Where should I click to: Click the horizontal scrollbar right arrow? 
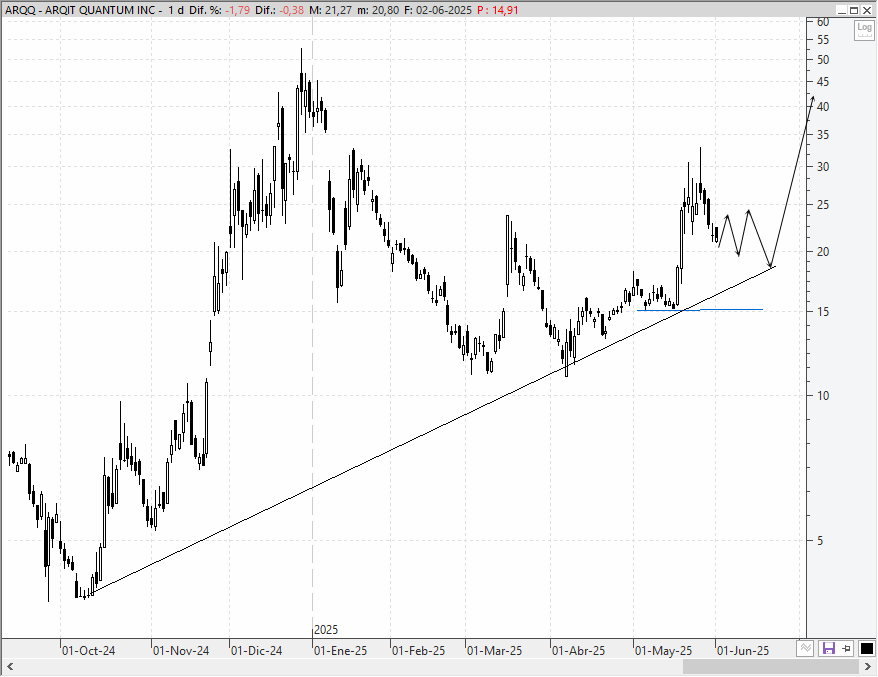click(x=868, y=666)
